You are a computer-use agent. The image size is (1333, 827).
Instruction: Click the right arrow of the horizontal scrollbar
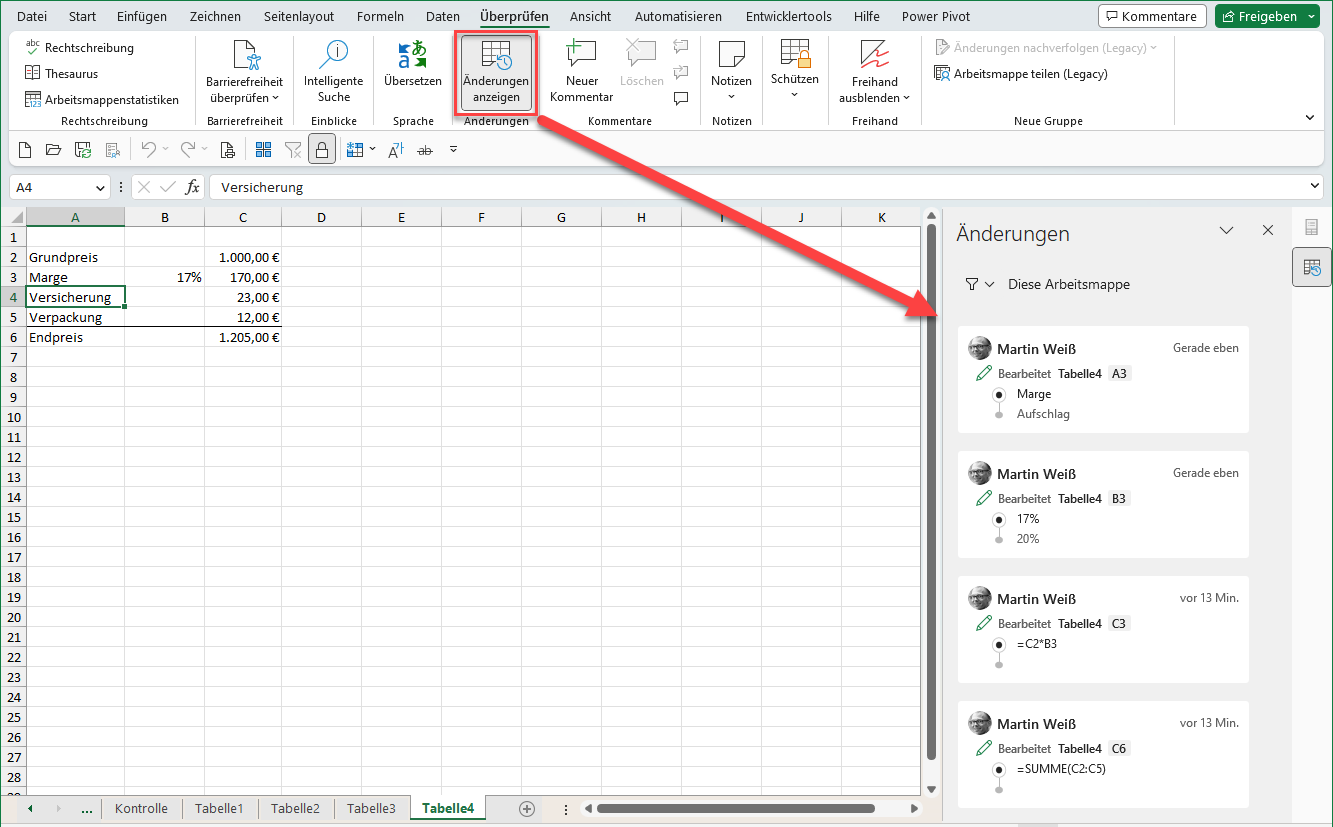[x=914, y=808]
